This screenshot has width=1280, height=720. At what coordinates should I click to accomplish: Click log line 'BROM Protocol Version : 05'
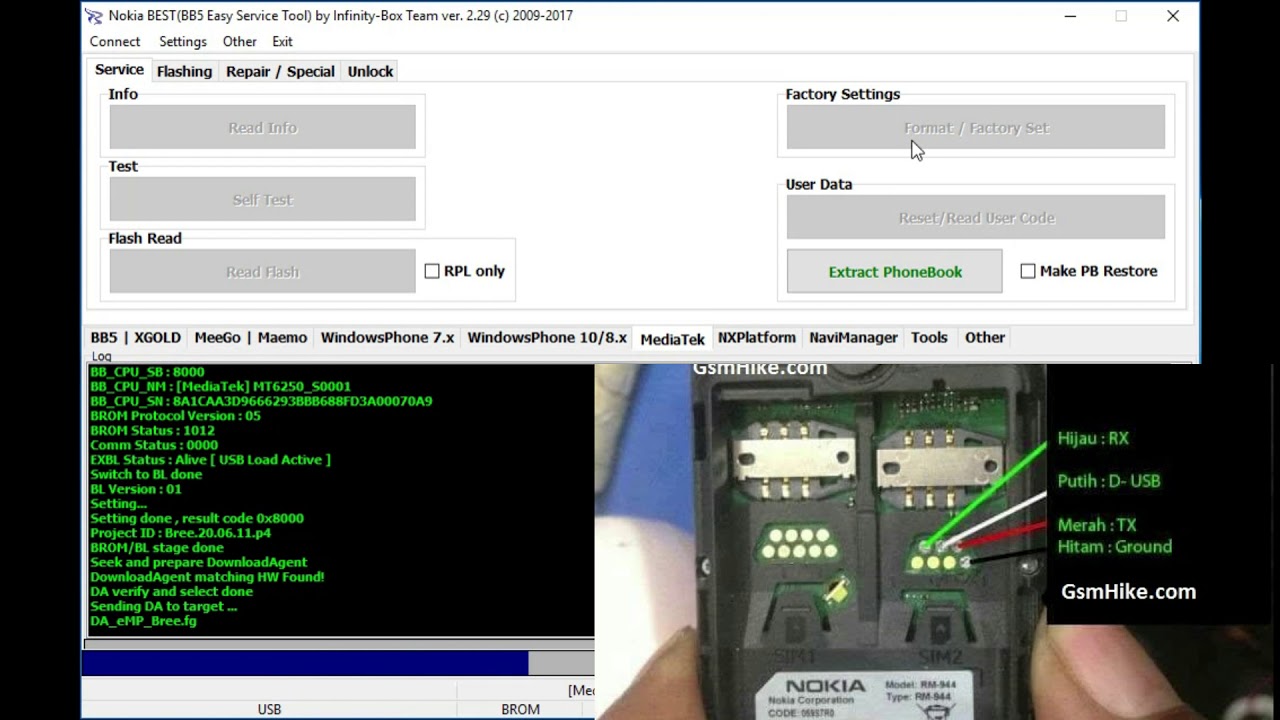(x=175, y=416)
